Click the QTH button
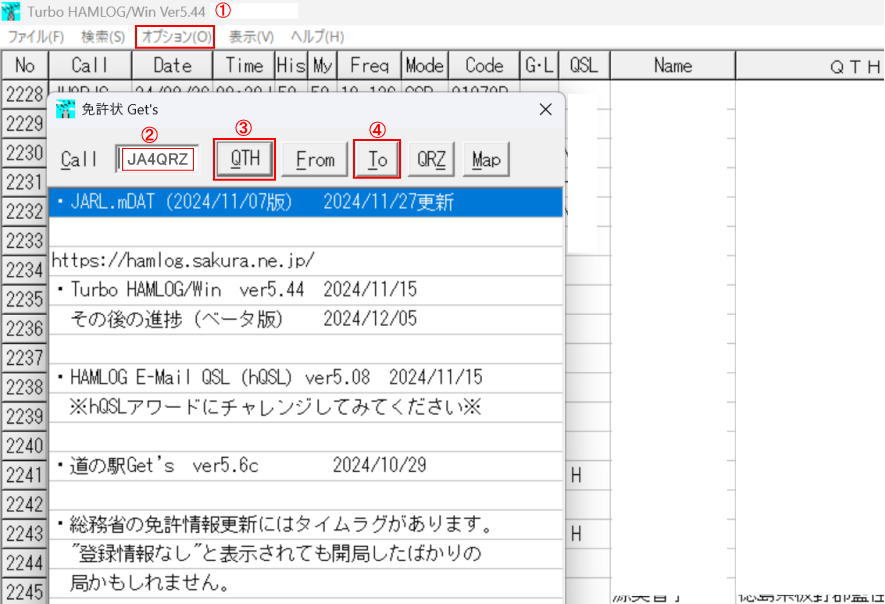The width and height of the screenshot is (885, 604). tap(245, 159)
